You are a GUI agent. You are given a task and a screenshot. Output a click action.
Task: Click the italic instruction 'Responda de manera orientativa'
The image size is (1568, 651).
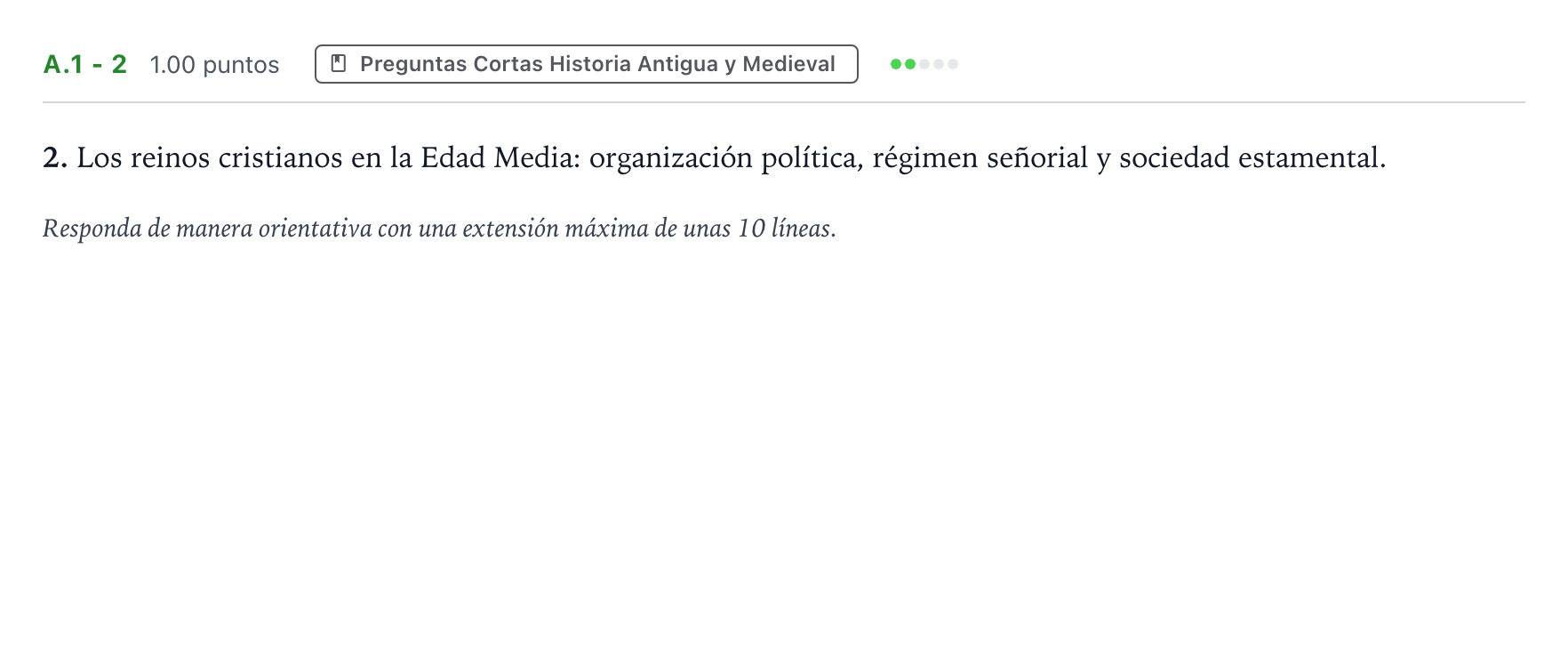(x=439, y=229)
